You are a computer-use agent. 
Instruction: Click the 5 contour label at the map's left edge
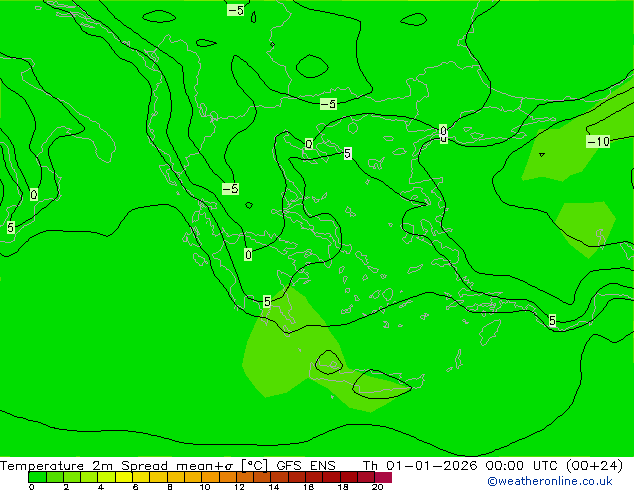click(11, 228)
